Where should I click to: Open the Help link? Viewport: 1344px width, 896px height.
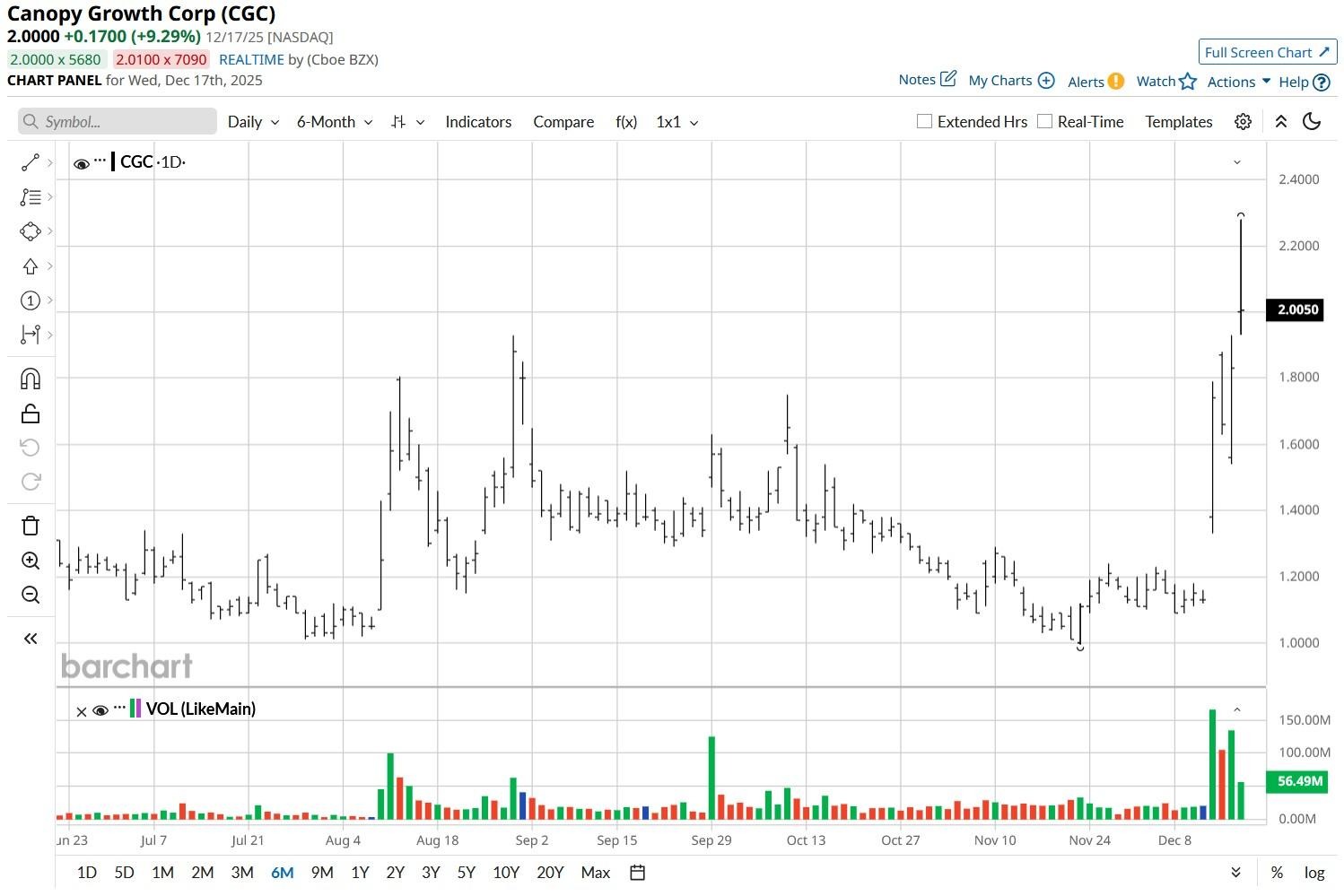tap(1304, 83)
